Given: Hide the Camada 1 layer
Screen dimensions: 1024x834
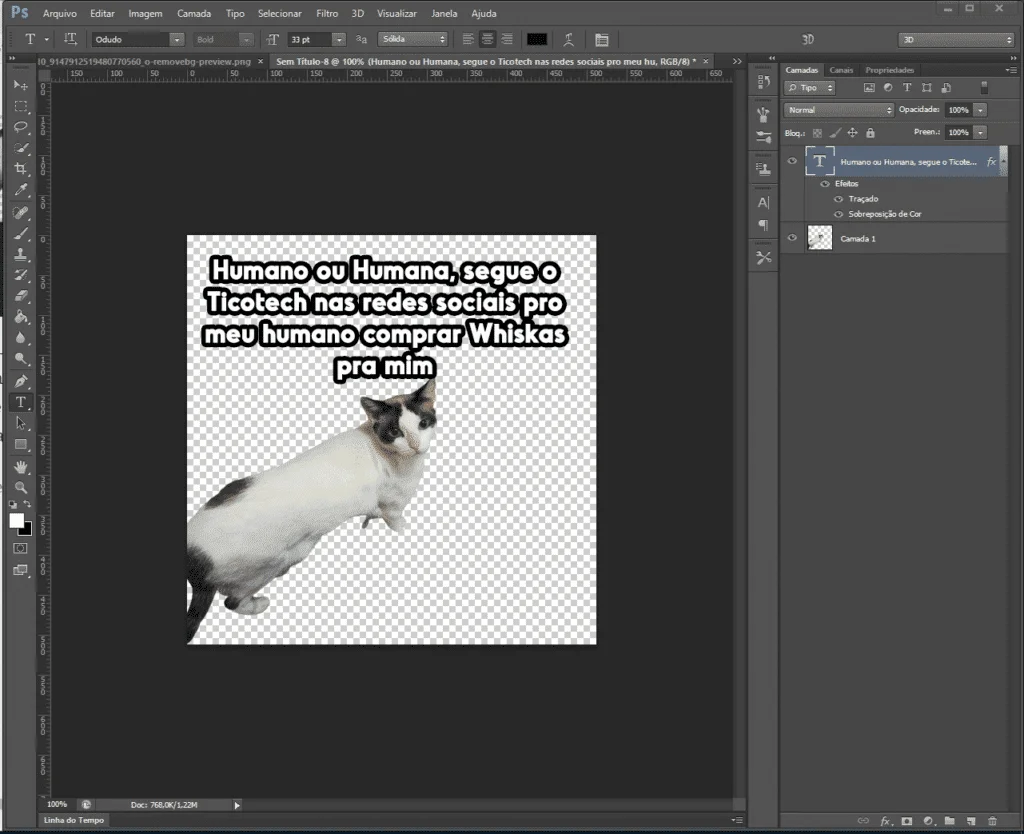Looking at the screenshot, I should (792, 238).
